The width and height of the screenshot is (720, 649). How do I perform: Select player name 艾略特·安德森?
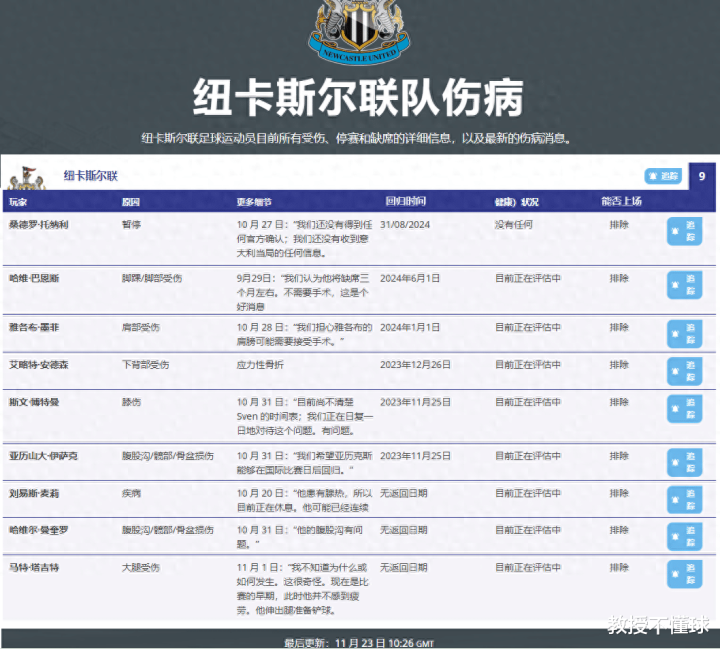pos(39,365)
